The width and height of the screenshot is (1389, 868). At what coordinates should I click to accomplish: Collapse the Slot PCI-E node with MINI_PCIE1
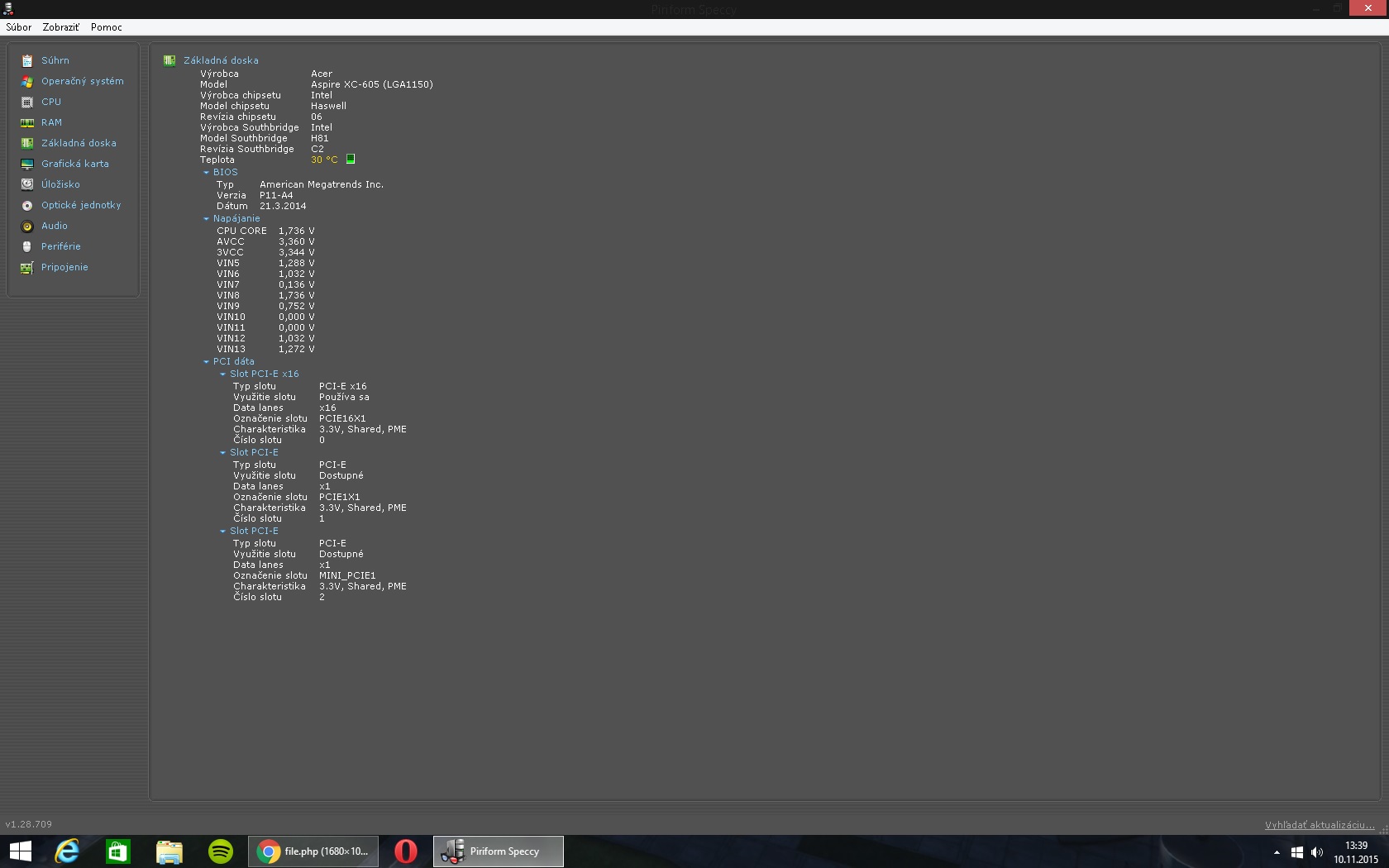(223, 531)
